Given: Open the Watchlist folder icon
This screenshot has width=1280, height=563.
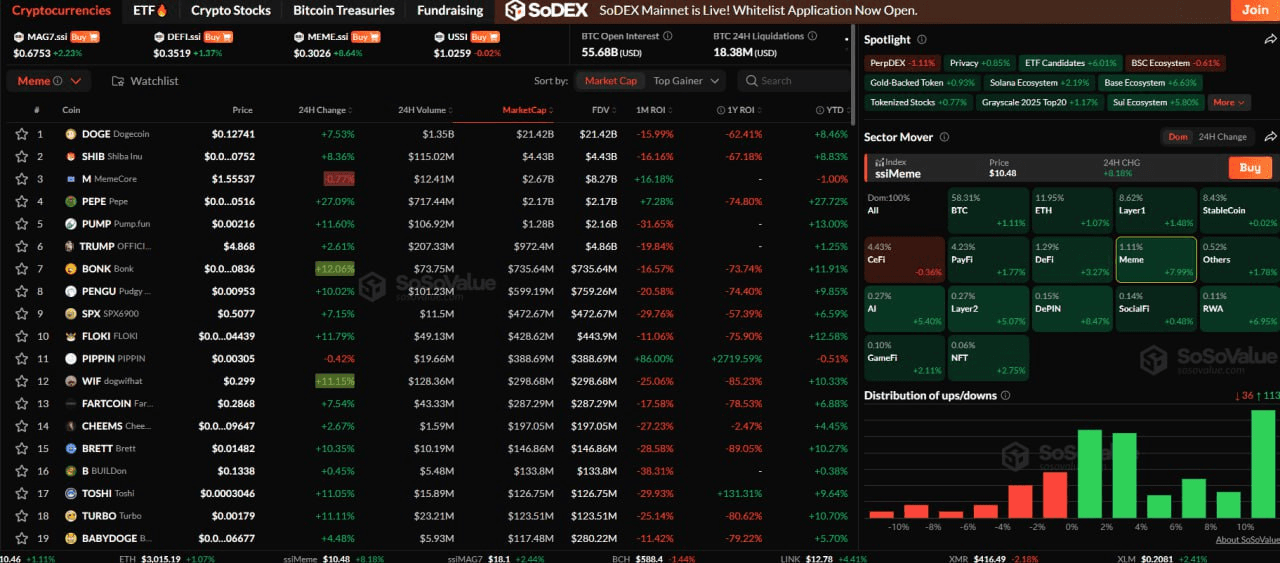Looking at the screenshot, I should [x=118, y=81].
